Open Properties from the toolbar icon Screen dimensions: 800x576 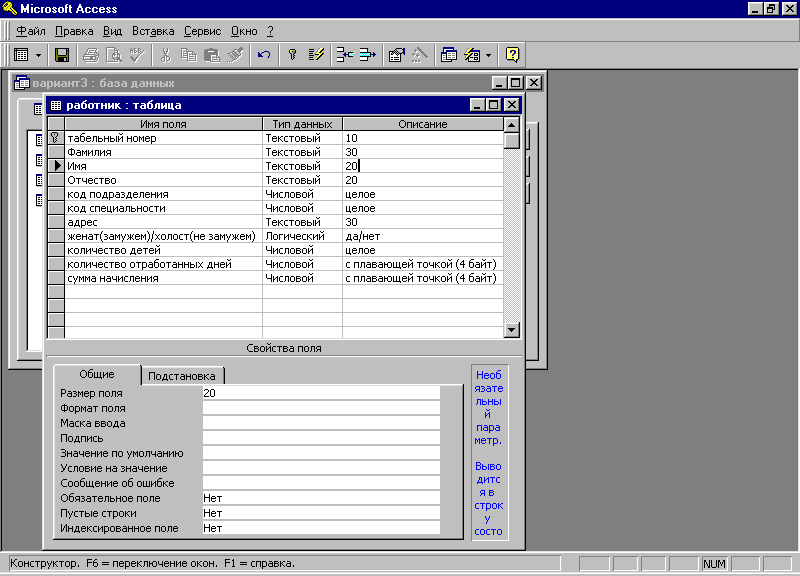[396, 55]
